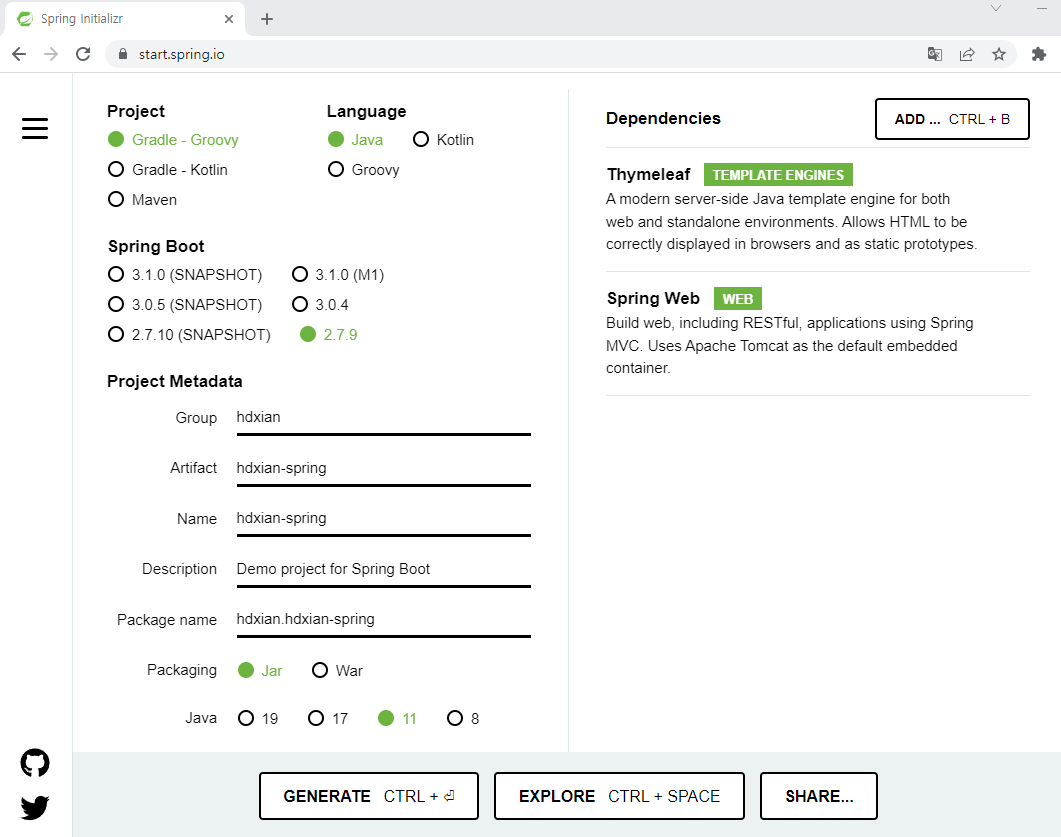
Task: Select Java version 17
Action: pos(328,718)
